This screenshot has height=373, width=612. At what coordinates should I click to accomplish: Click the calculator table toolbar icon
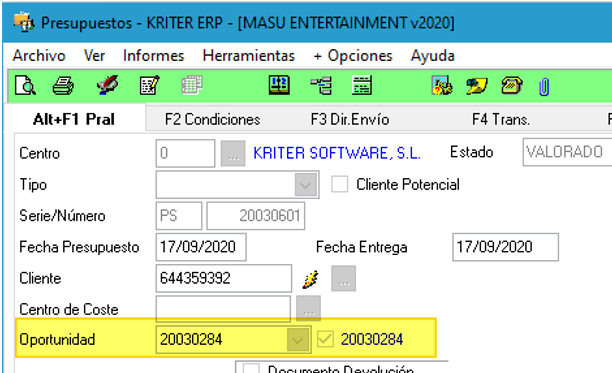tap(362, 85)
